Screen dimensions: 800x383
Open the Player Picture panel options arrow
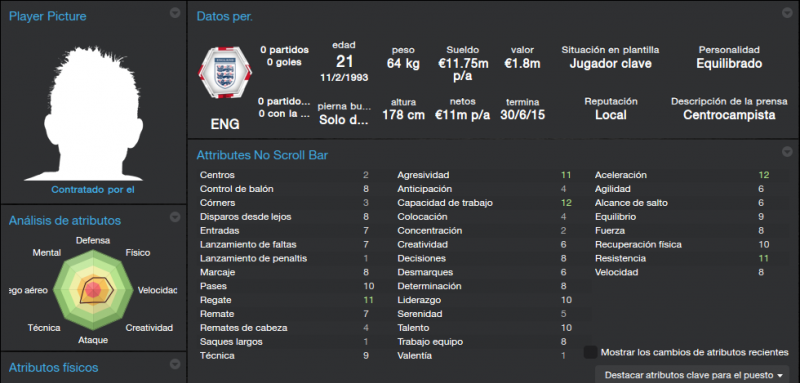coord(175,13)
